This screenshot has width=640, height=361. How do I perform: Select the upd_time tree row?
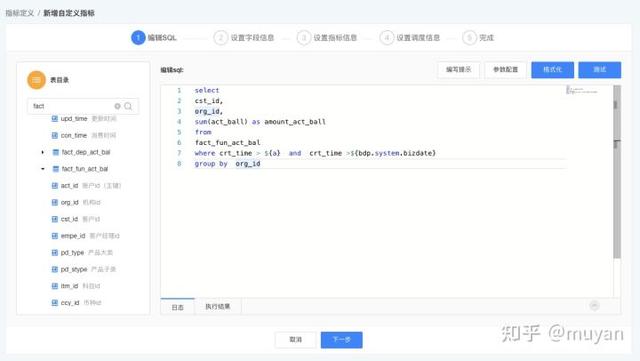pos(84,118)
